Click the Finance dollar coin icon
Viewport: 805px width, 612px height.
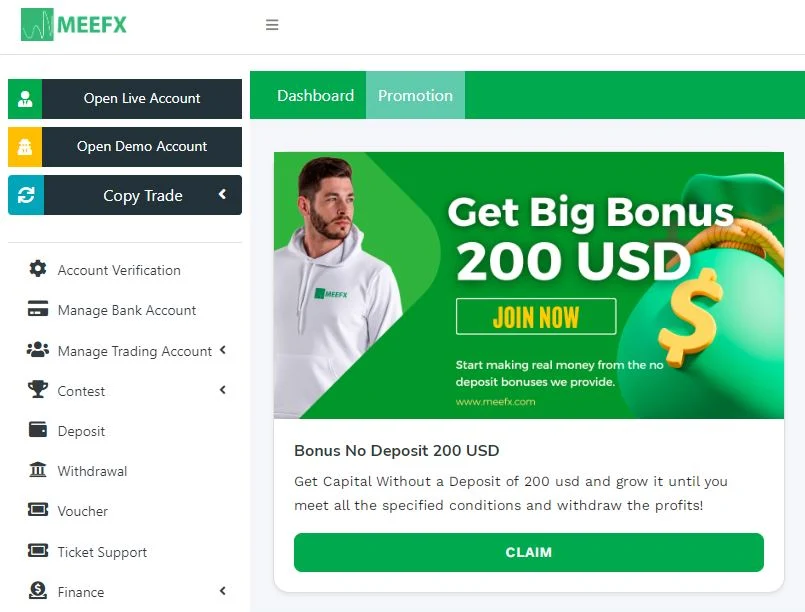(x=37, y=590)
